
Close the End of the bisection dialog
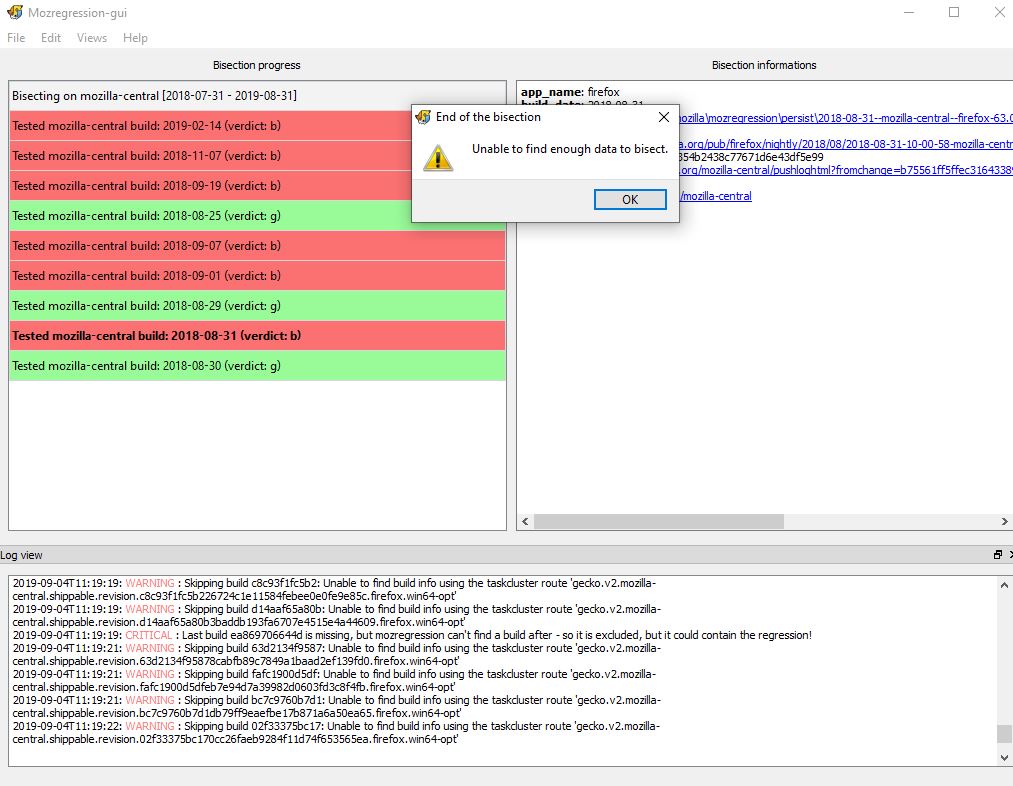coord(663,117)
